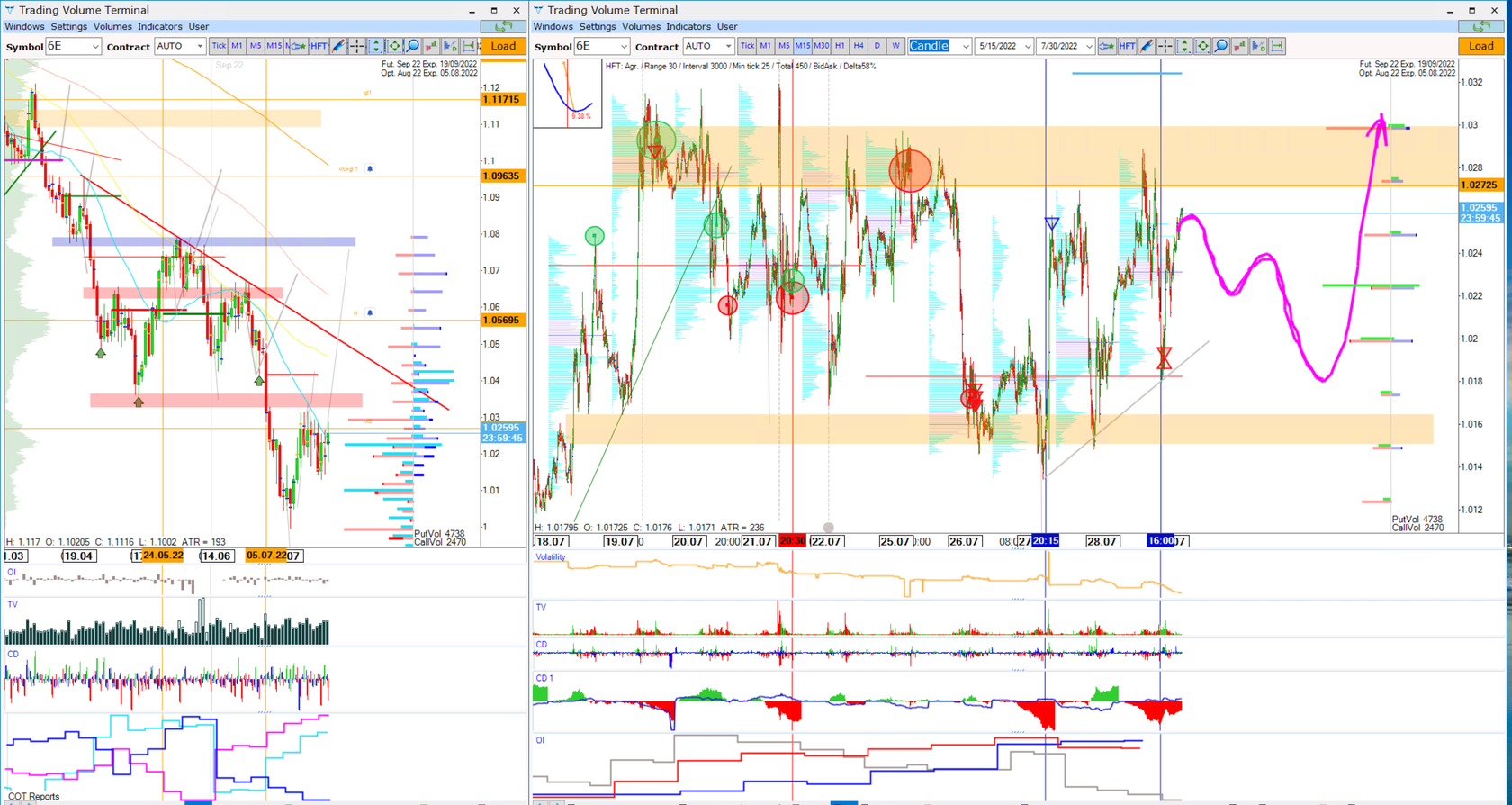Open the Volumes menu in left terminal
This screenshot has height=805, width=1512.
click(112, 27)
